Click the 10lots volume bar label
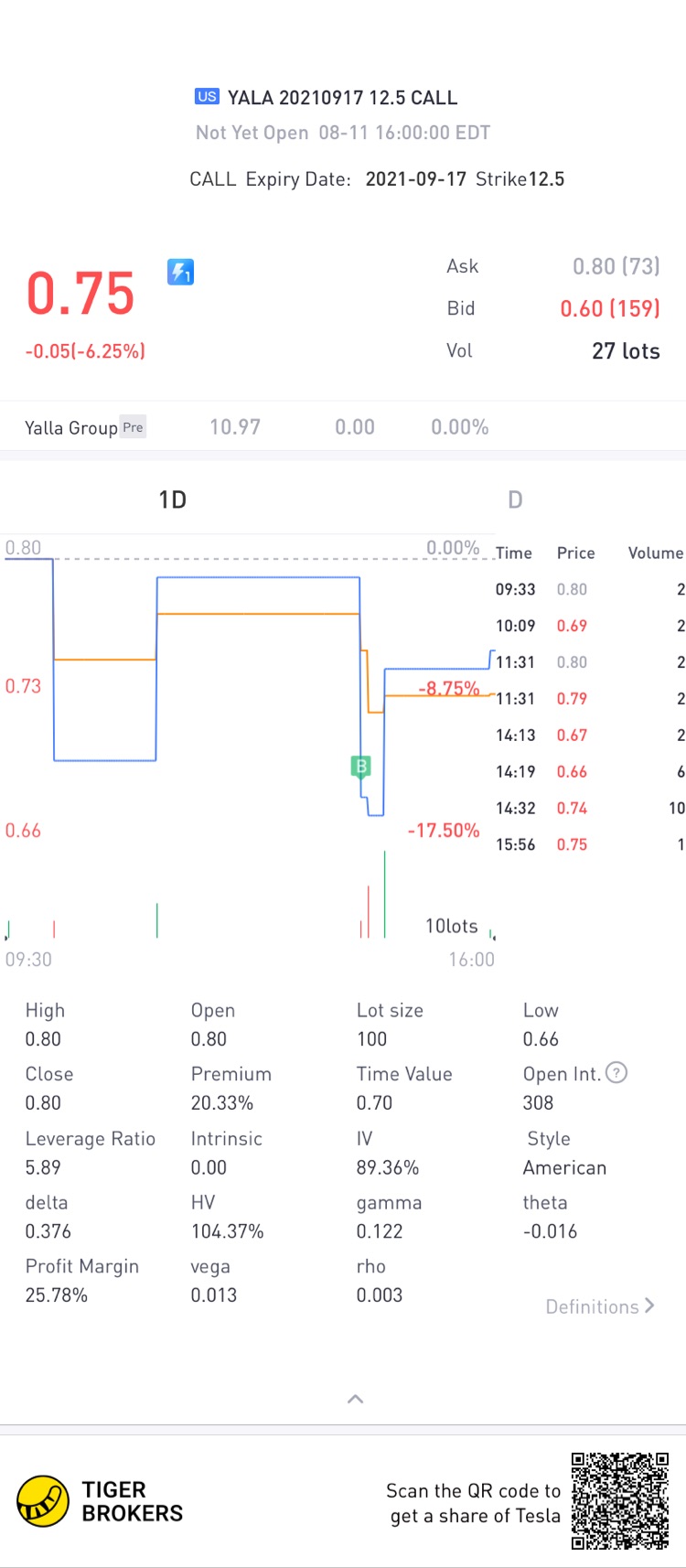 451,926
